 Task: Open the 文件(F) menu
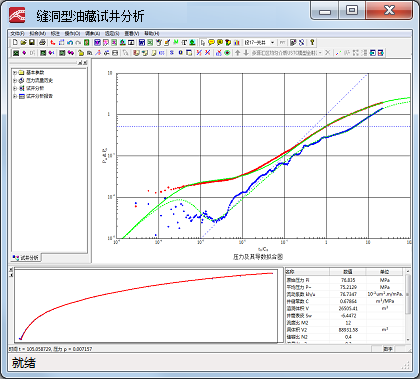point(17,33)
